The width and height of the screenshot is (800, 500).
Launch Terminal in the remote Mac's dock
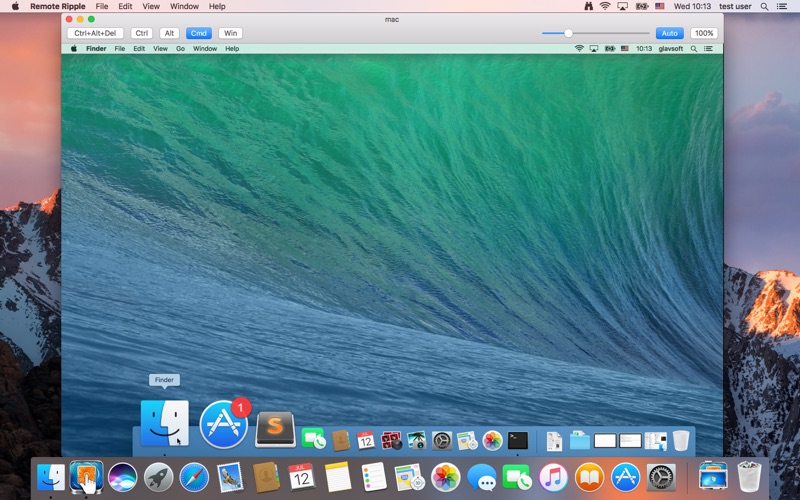(517, 440)
